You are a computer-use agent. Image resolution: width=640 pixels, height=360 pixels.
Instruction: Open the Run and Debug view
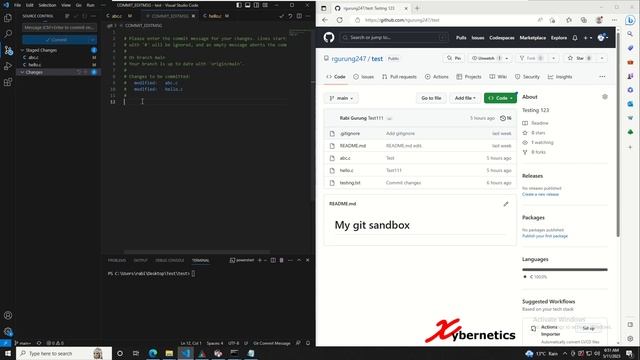8,66
